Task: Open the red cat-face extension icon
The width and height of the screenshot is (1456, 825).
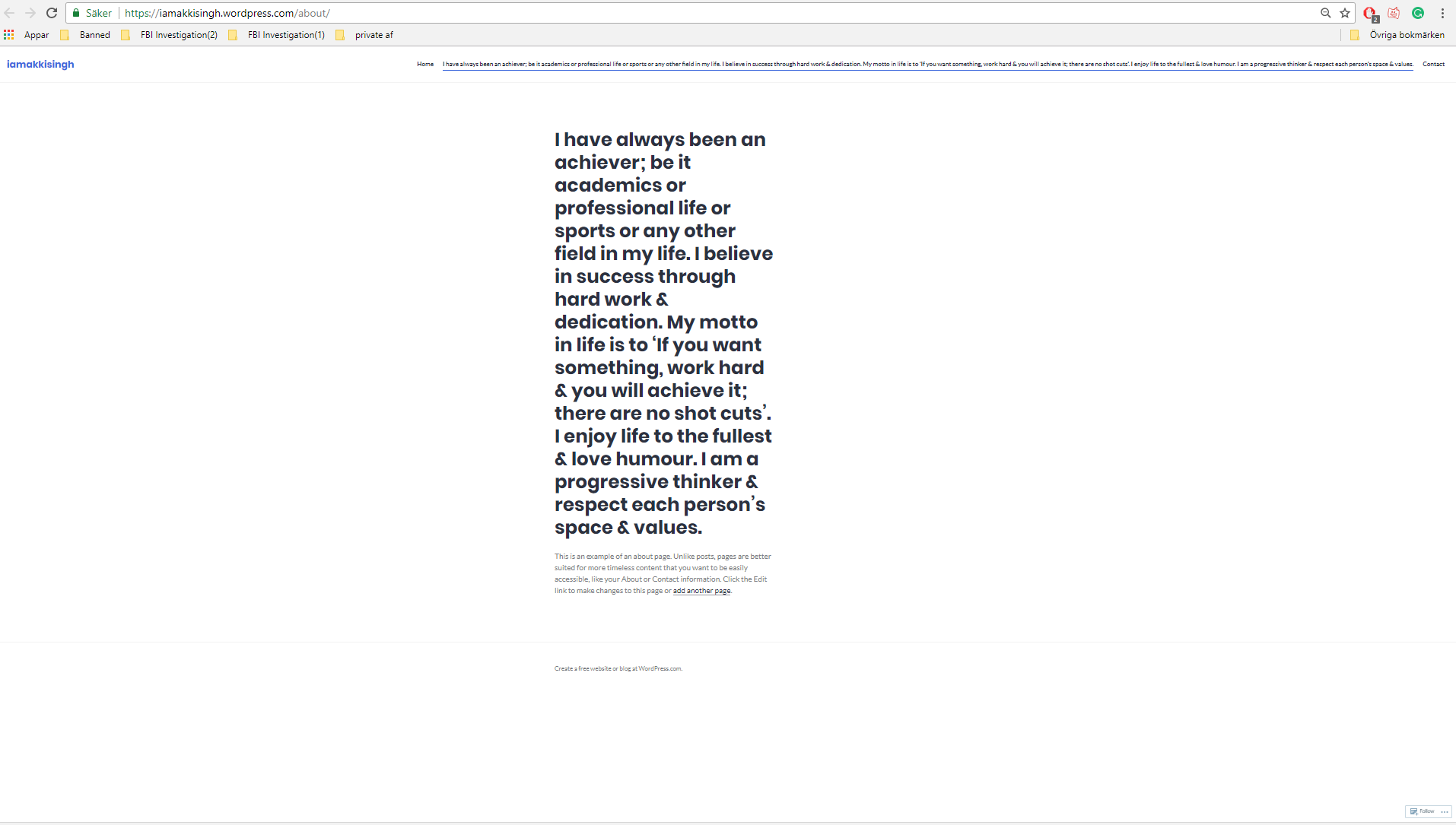Action: [1394, 13]
